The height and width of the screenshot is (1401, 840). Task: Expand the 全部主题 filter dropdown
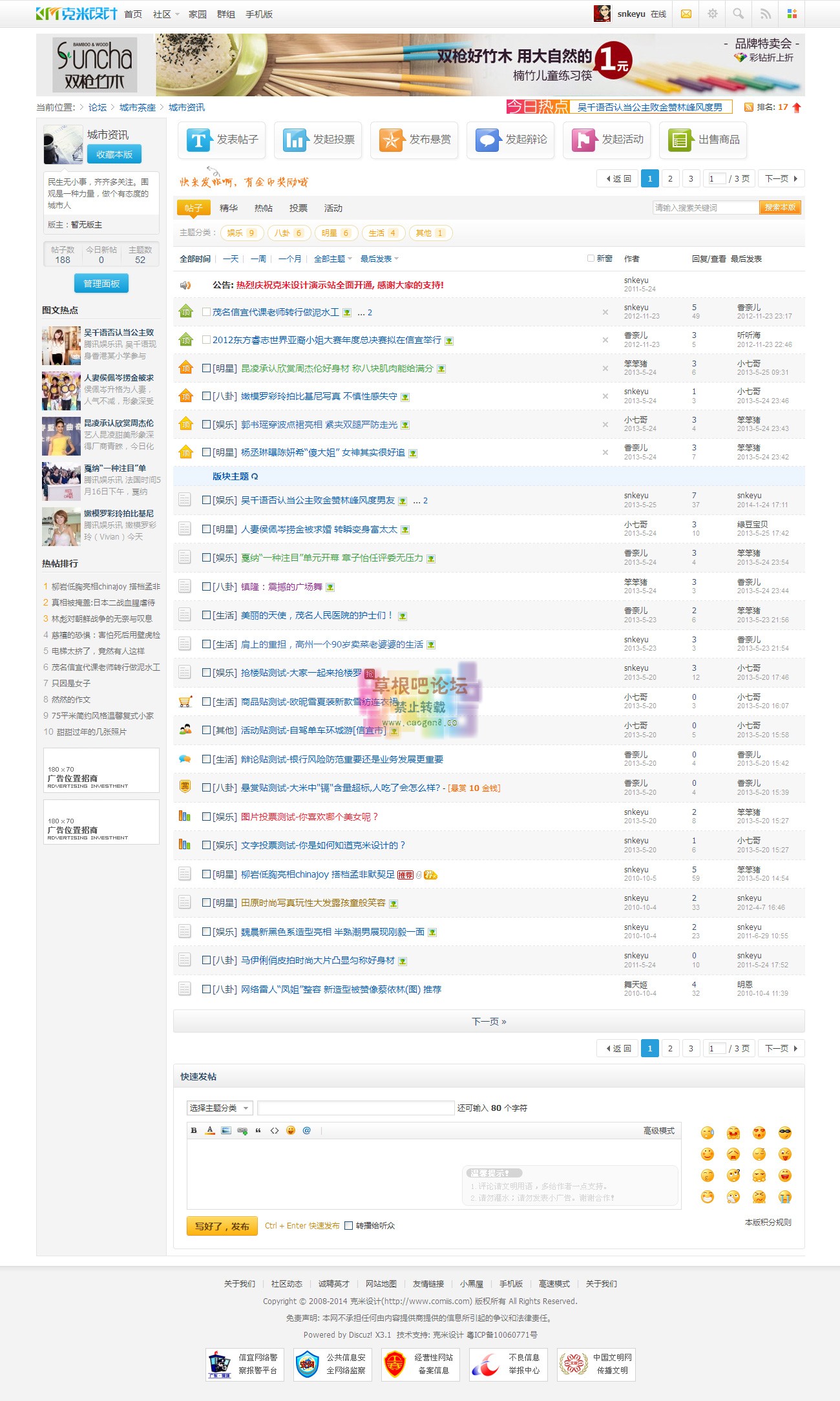pyautogui.click(x=333, y=259)
